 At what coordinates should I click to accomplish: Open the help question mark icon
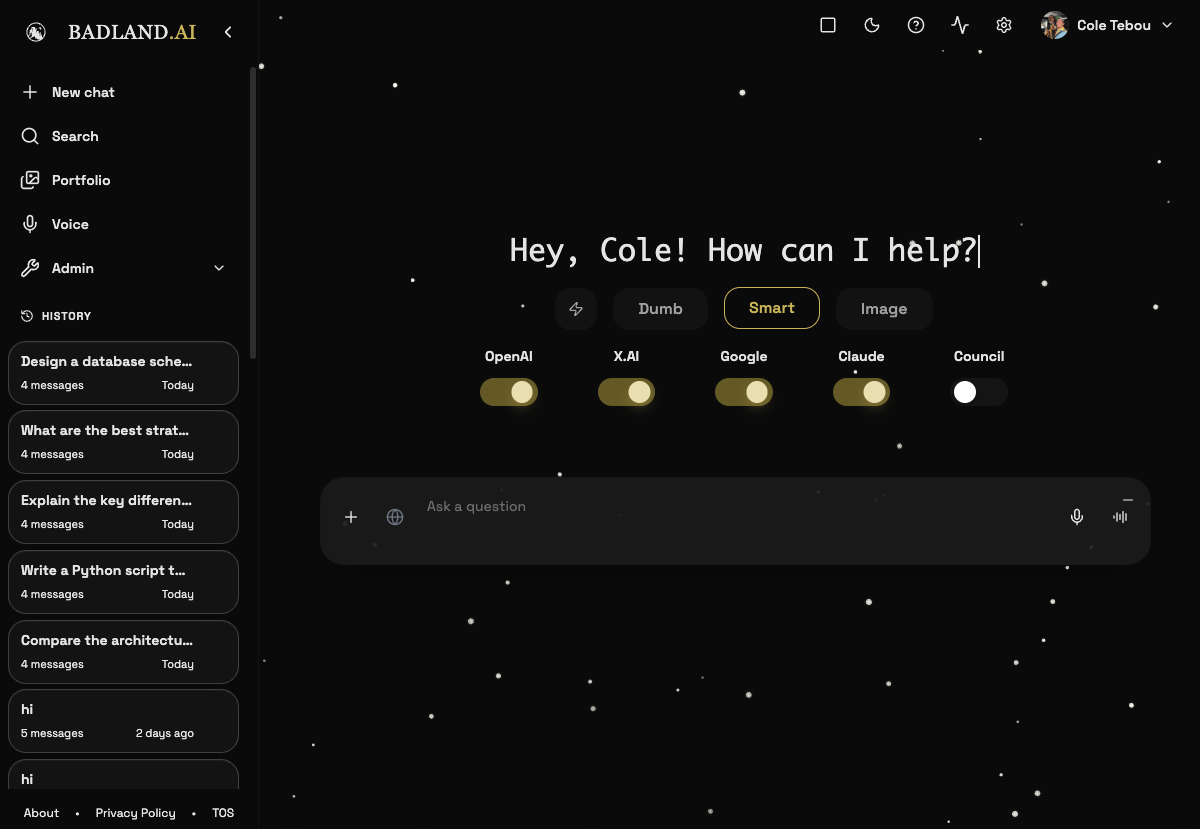pos(916,25)
